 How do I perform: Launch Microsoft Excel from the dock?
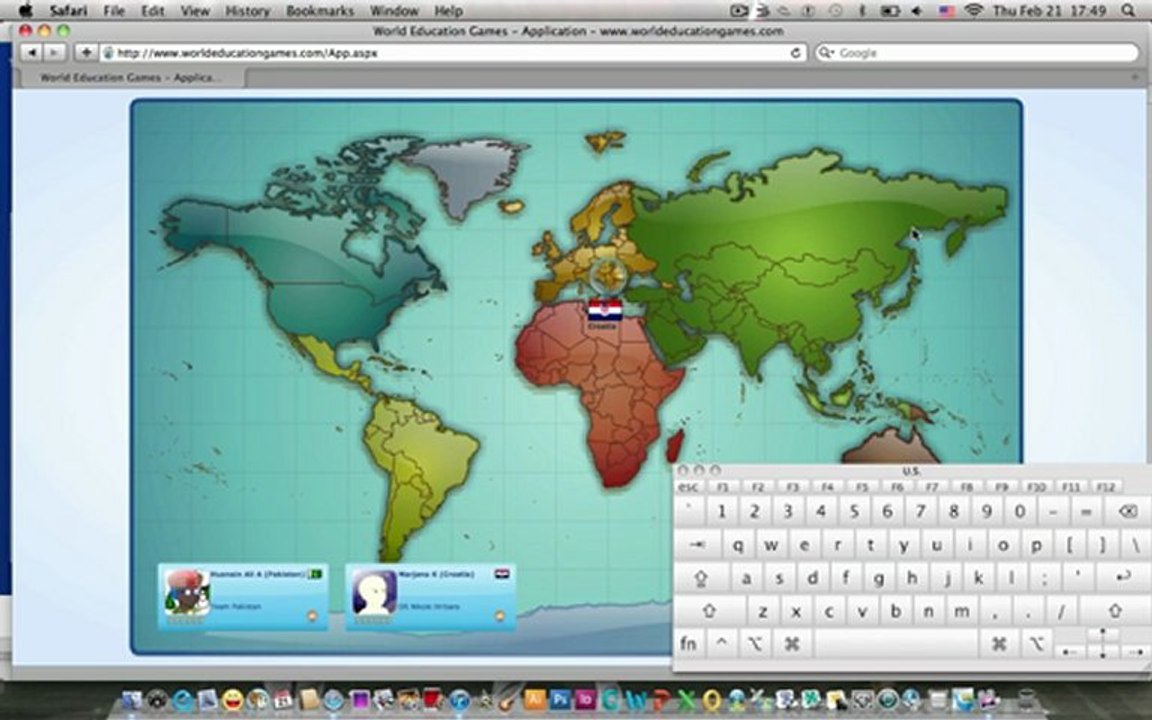point(686,699)
